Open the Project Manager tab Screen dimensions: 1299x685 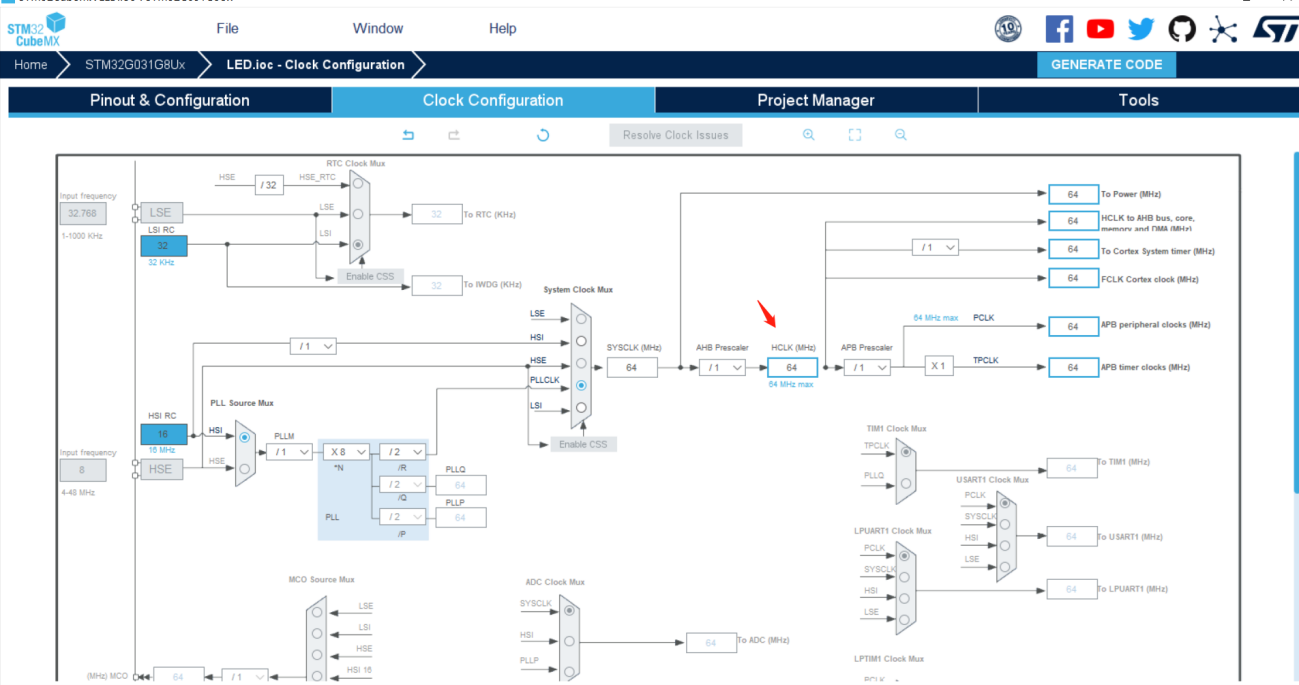click(x=816, y=100)
